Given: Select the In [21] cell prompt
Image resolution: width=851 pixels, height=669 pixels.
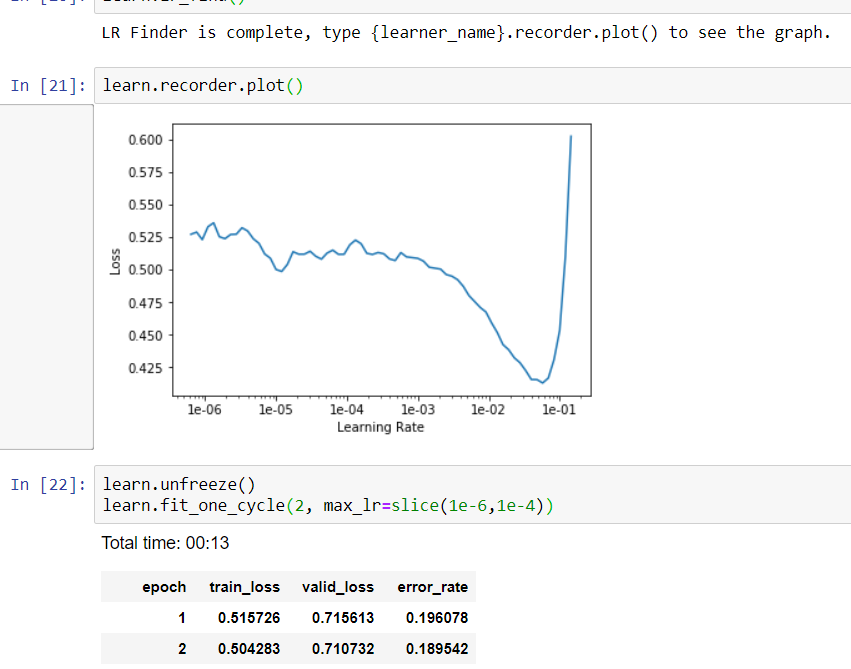Looking at the screenshot, I should tap(44, 85).
